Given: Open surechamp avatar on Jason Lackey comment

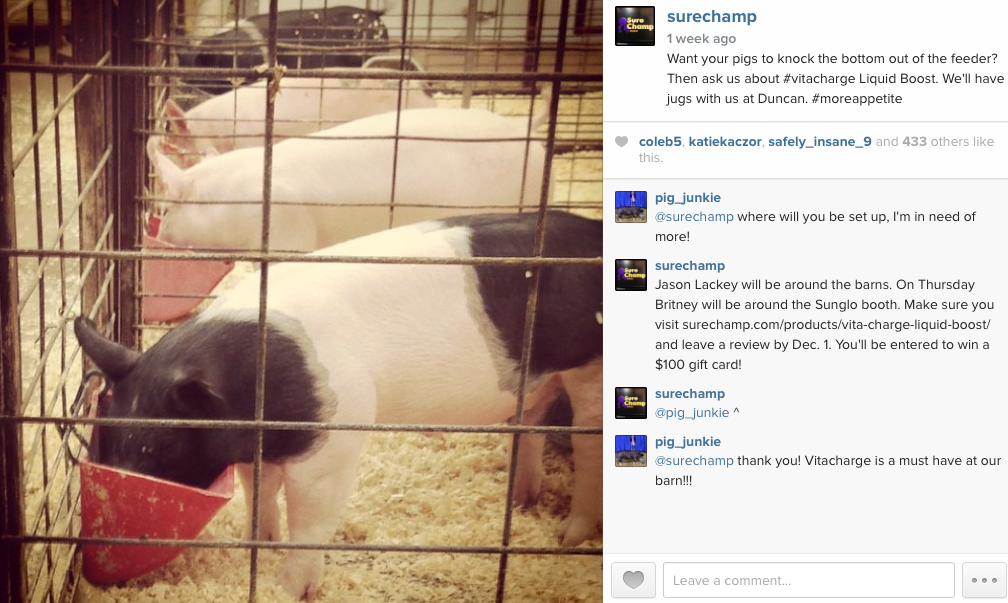Looking at the screenshot, I should click(631, 275).
